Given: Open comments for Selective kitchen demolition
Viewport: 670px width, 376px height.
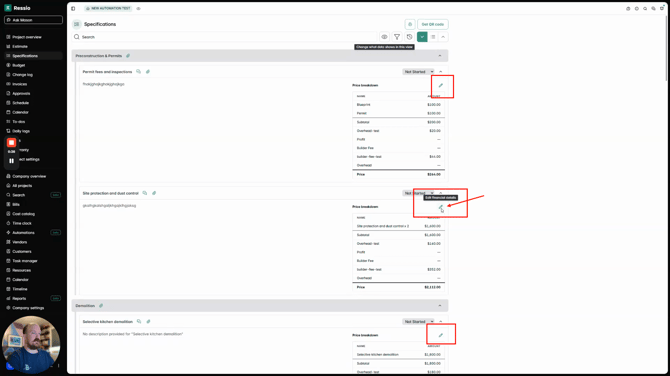Looking at the screenshot, I should click(x=139, y=322).
